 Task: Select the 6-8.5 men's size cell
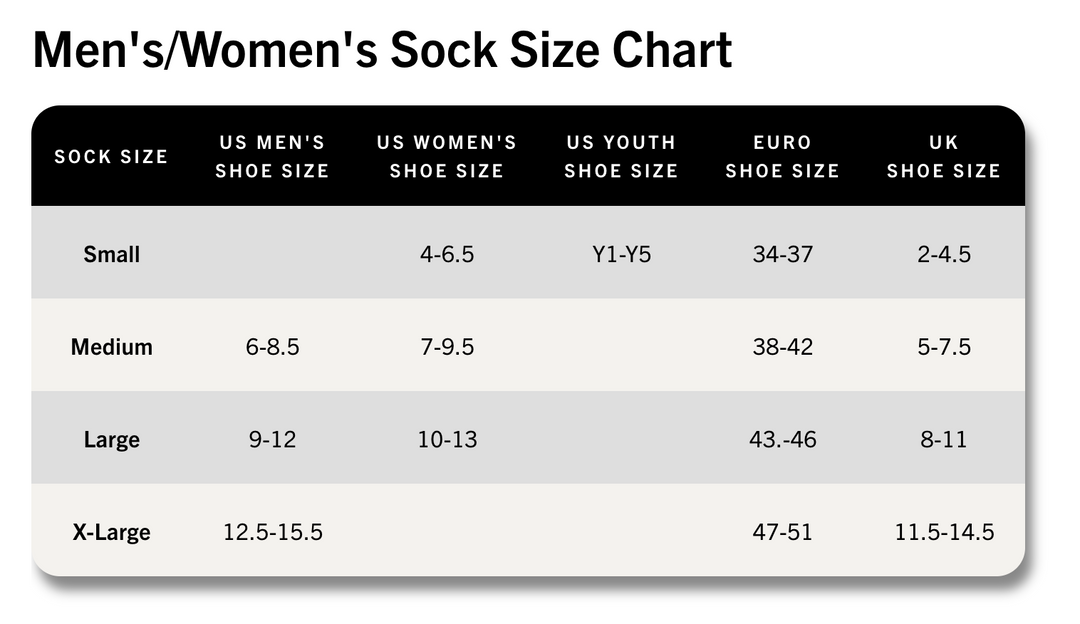click(272, 347)
